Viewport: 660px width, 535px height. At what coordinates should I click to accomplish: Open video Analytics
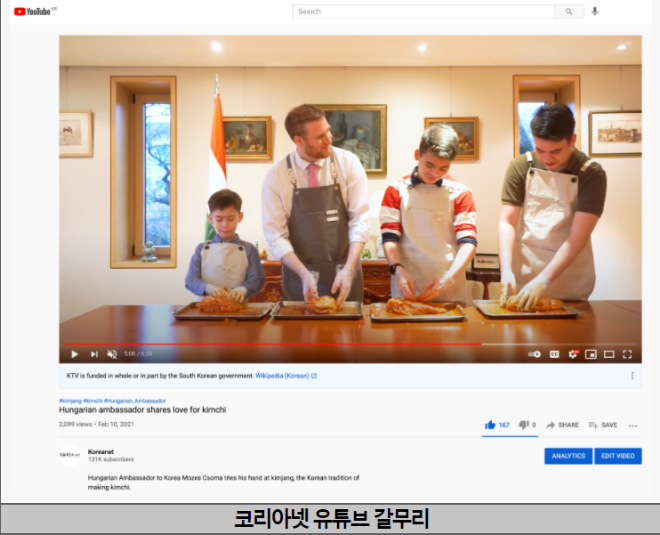pos(568,456)
